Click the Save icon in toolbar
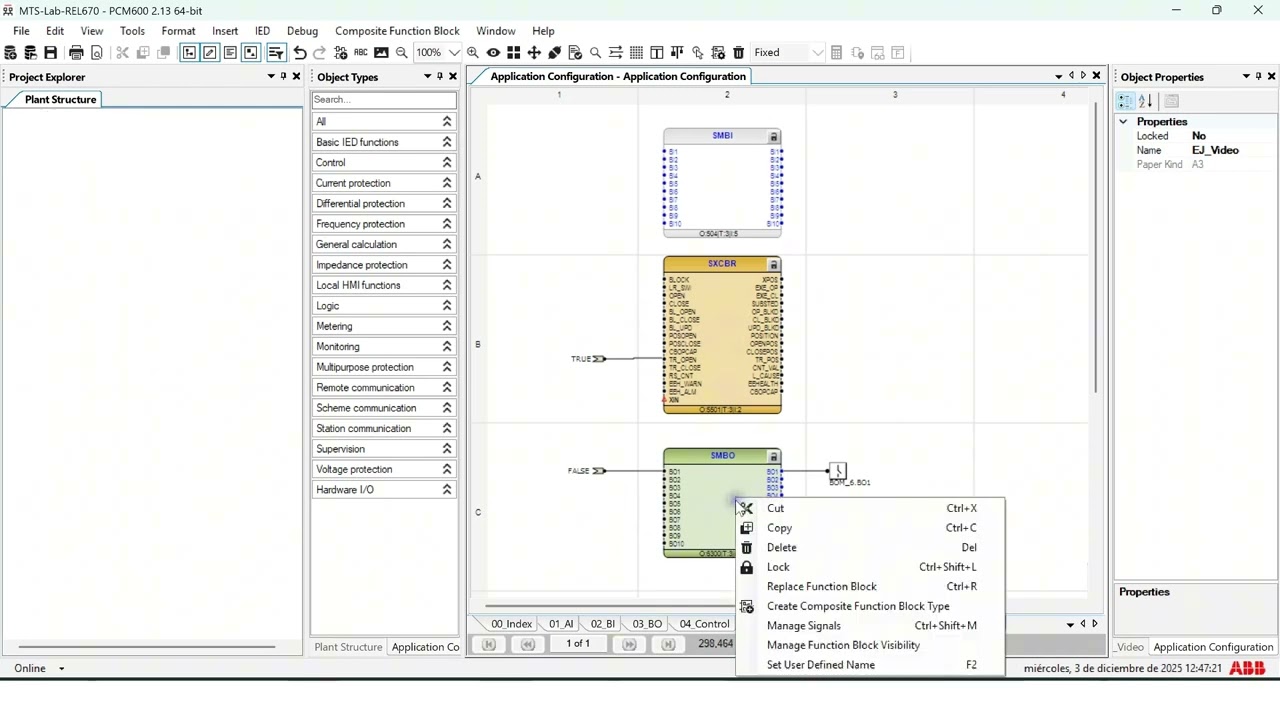 (51, 53)
